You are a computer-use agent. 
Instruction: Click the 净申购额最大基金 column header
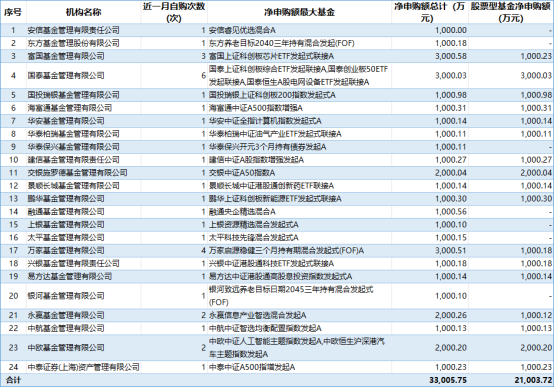[299, 12]
